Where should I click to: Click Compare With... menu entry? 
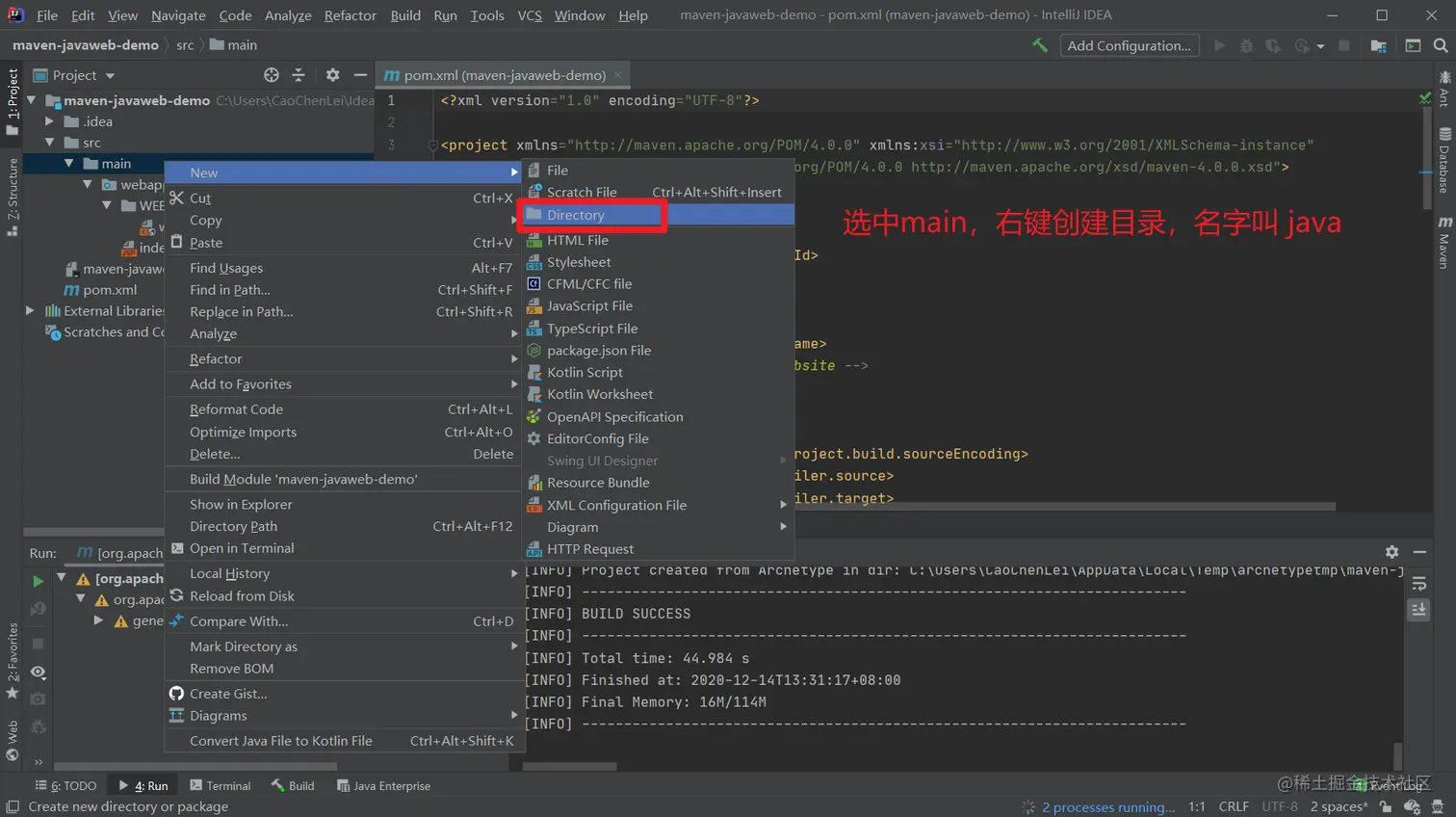point(343,621)
